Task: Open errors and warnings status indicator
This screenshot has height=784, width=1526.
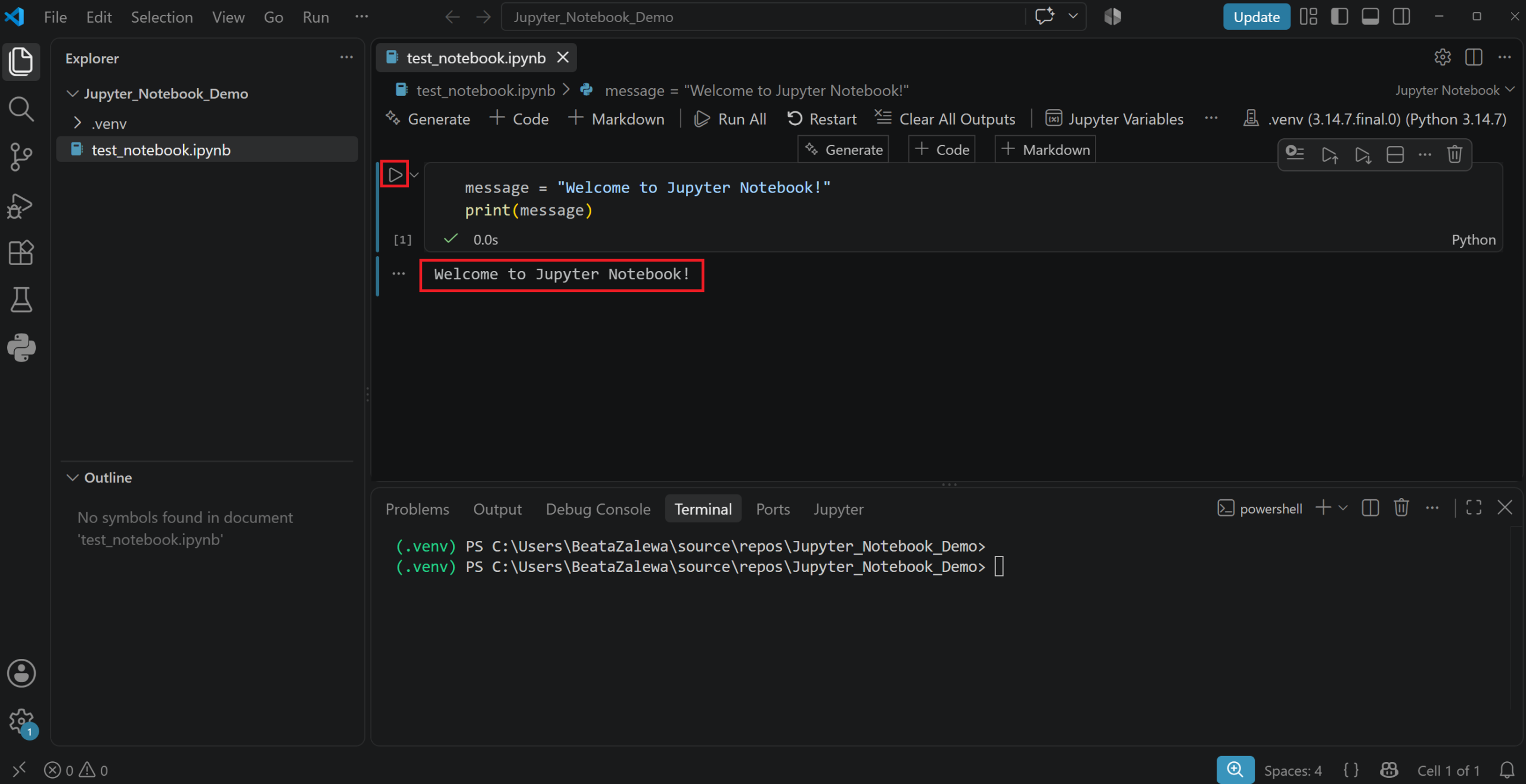Action: point(76,770)
